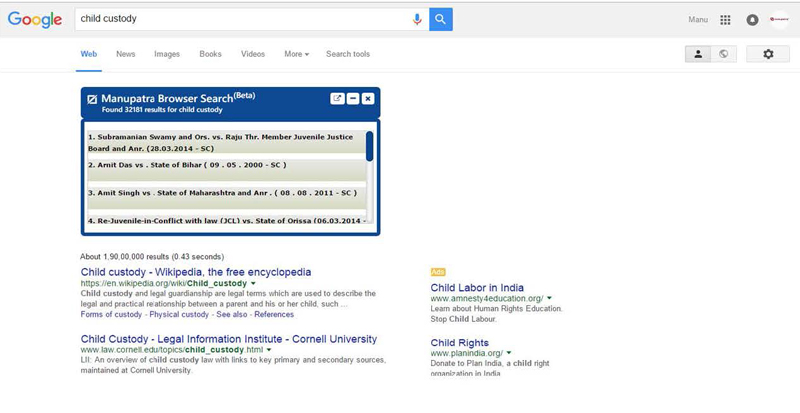
Task: Click the Manu account name
Action: [698, 19]
